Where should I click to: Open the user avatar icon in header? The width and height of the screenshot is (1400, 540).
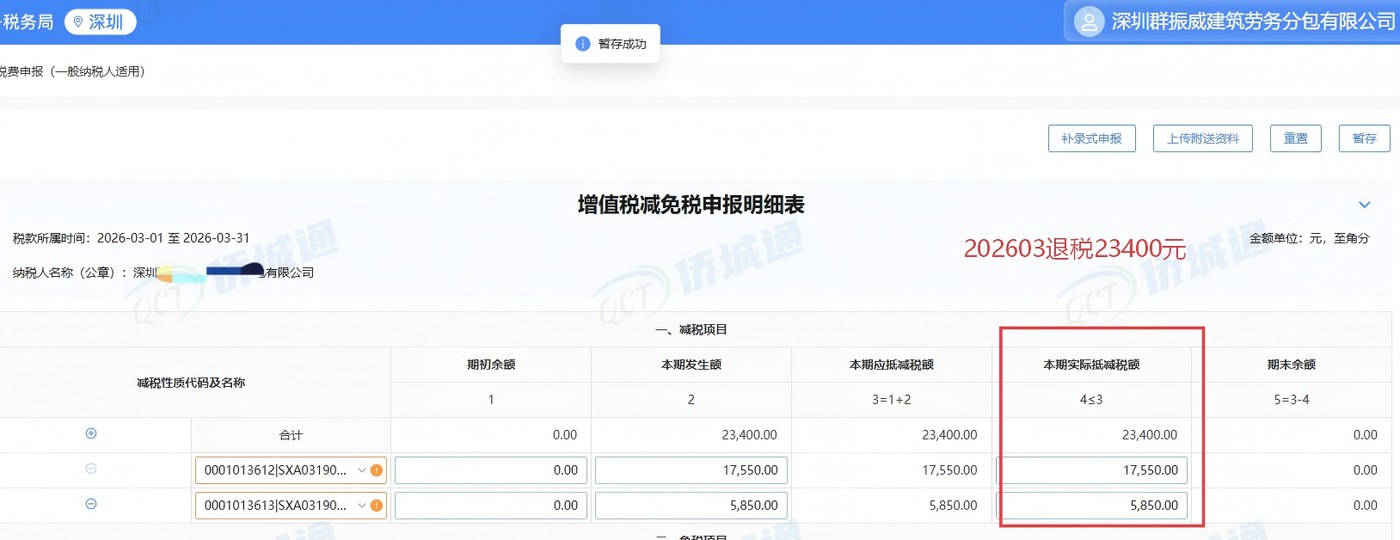(1088, 21)
